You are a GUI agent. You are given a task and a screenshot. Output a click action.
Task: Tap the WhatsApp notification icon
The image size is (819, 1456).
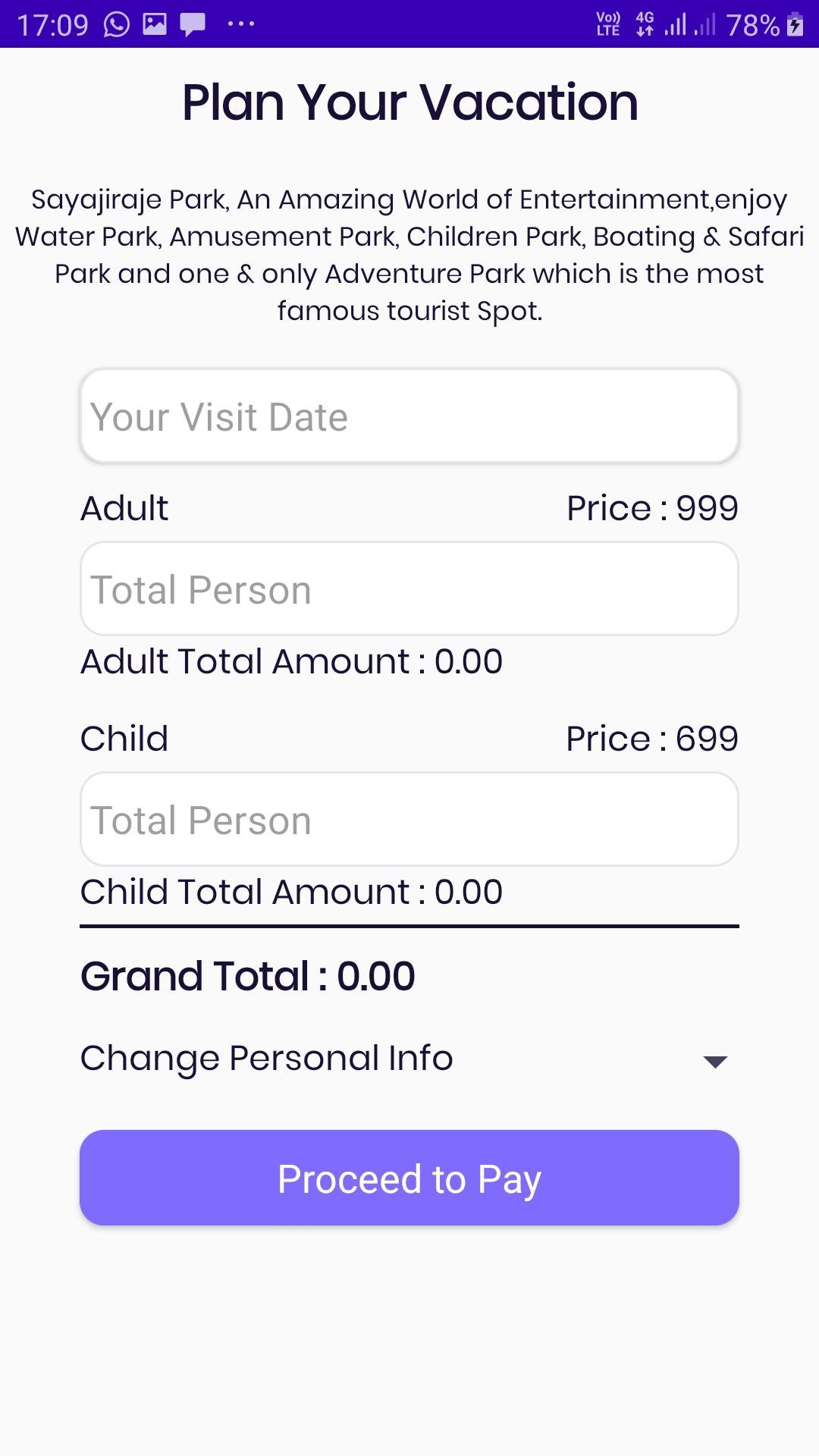pos(117,25)
